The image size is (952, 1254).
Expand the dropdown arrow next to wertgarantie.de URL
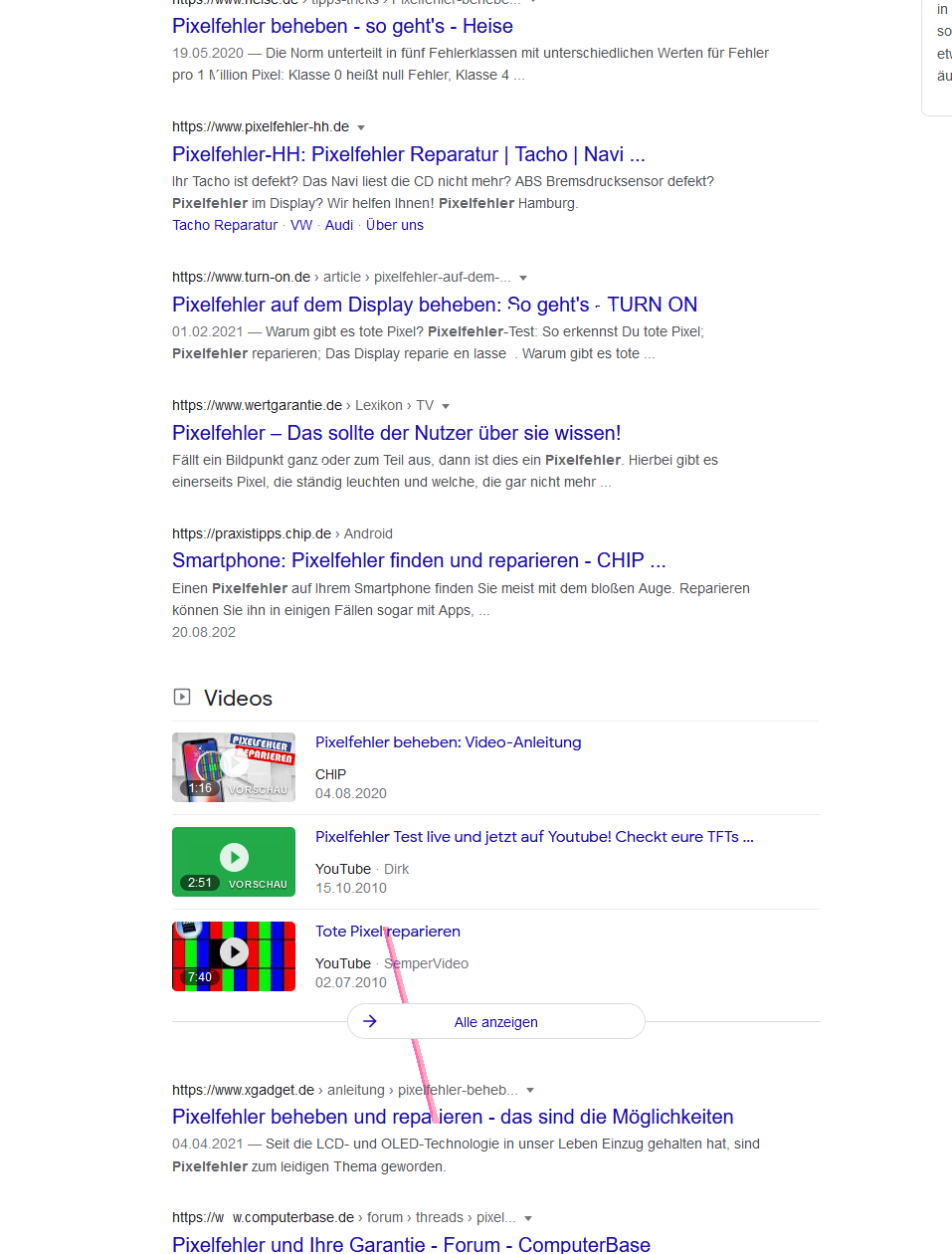(x=446, y=406)
